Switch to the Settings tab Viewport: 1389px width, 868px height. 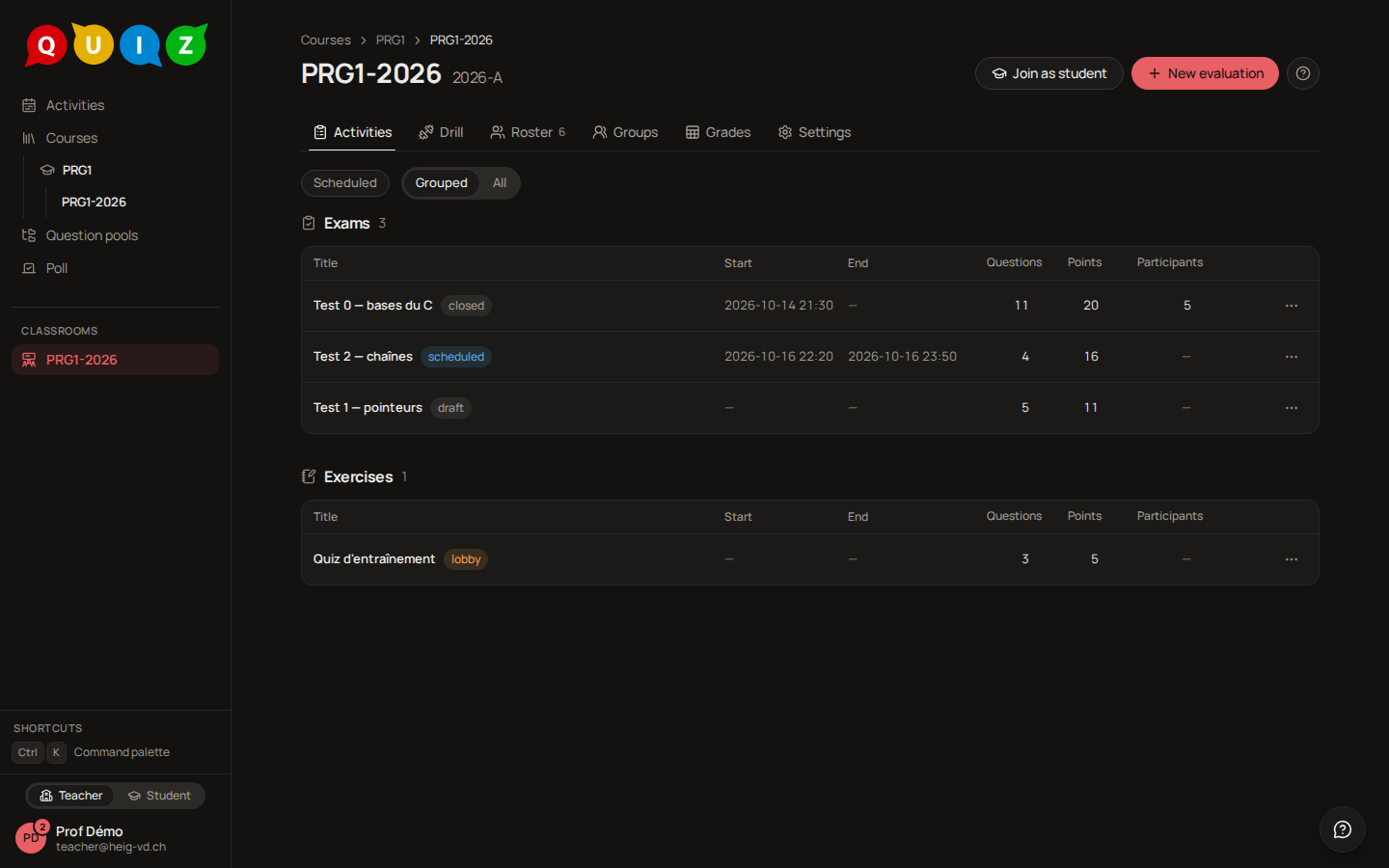814,132
